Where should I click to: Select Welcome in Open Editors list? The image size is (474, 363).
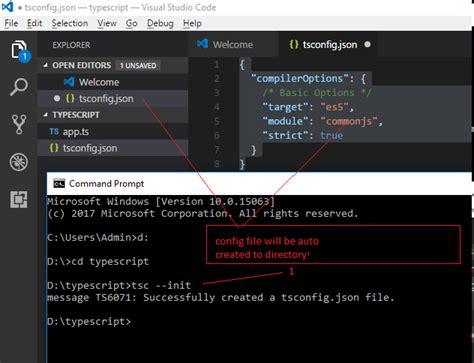113,82
